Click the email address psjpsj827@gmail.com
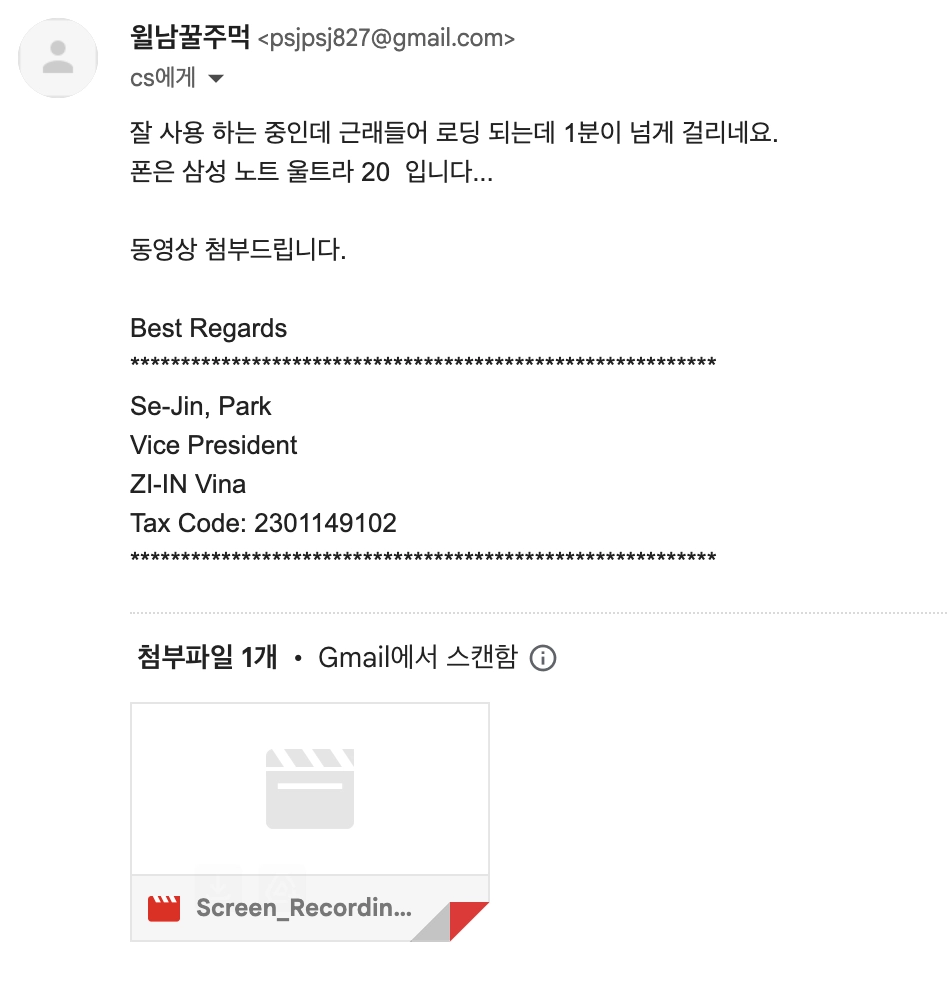948x994 pixels. pos(386,39)
